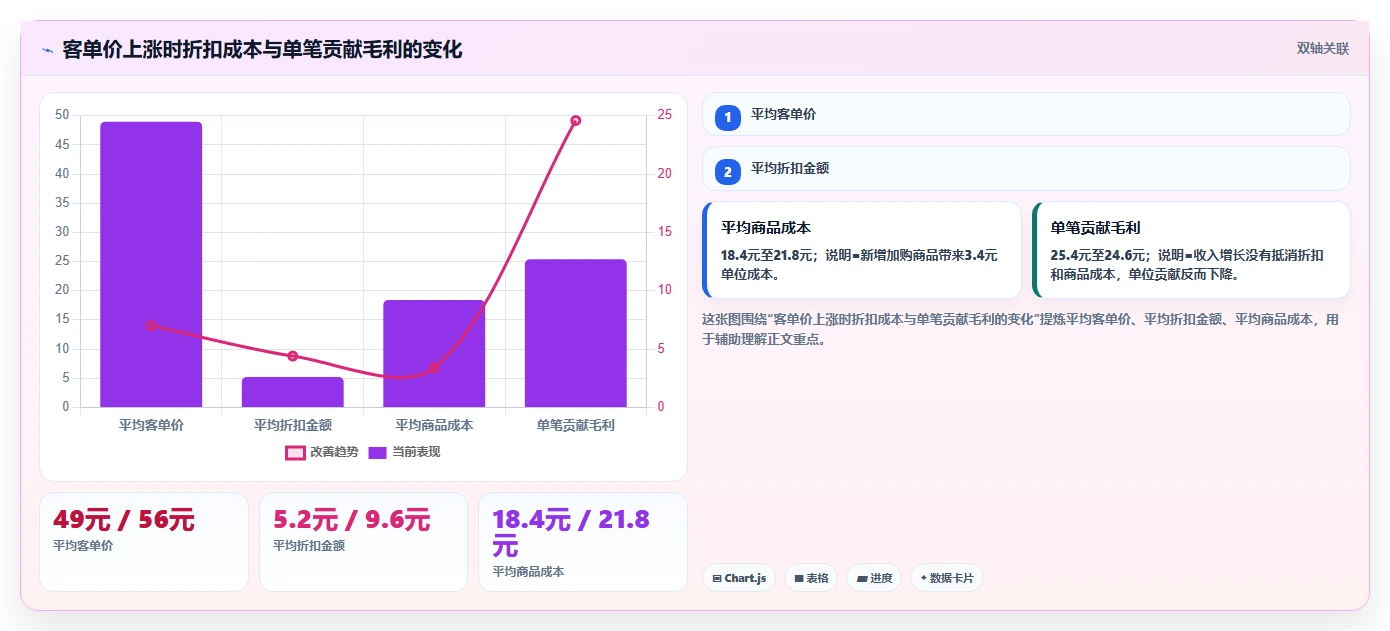Click the icon in 进度 chip

pos(862,578)
